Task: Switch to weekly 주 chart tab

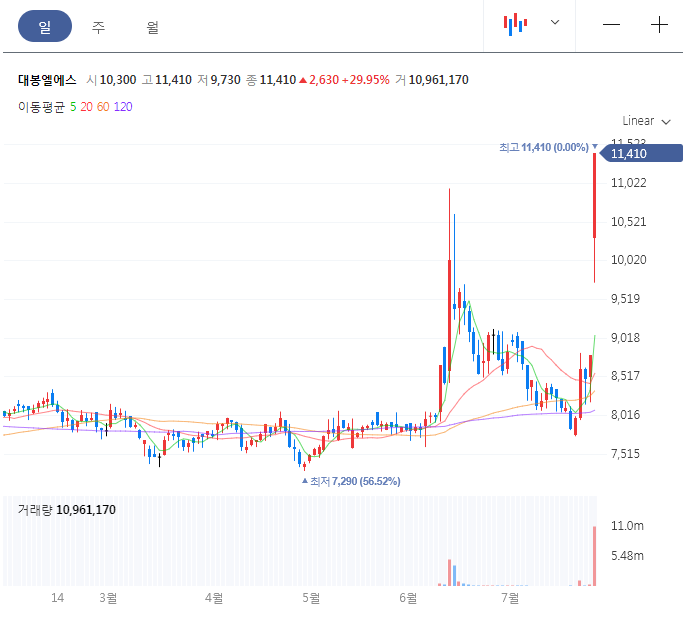Action: pos(98,27)
